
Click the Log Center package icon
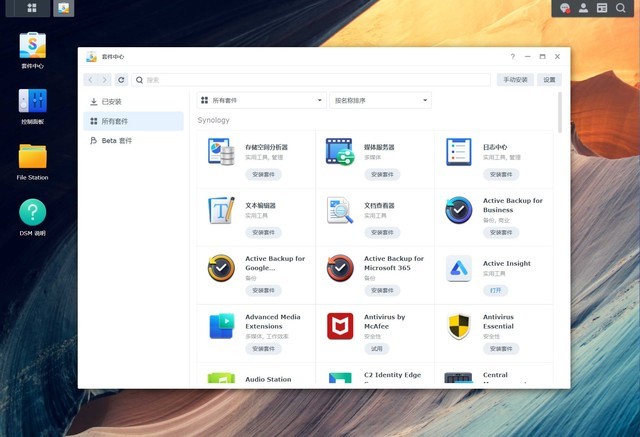(x=459, y=152)
